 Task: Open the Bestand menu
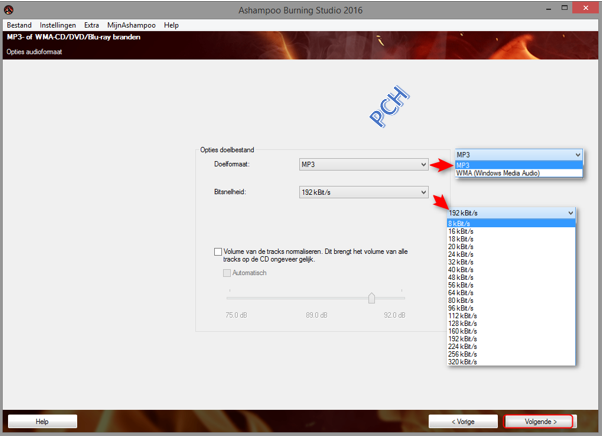pos(19,25)
